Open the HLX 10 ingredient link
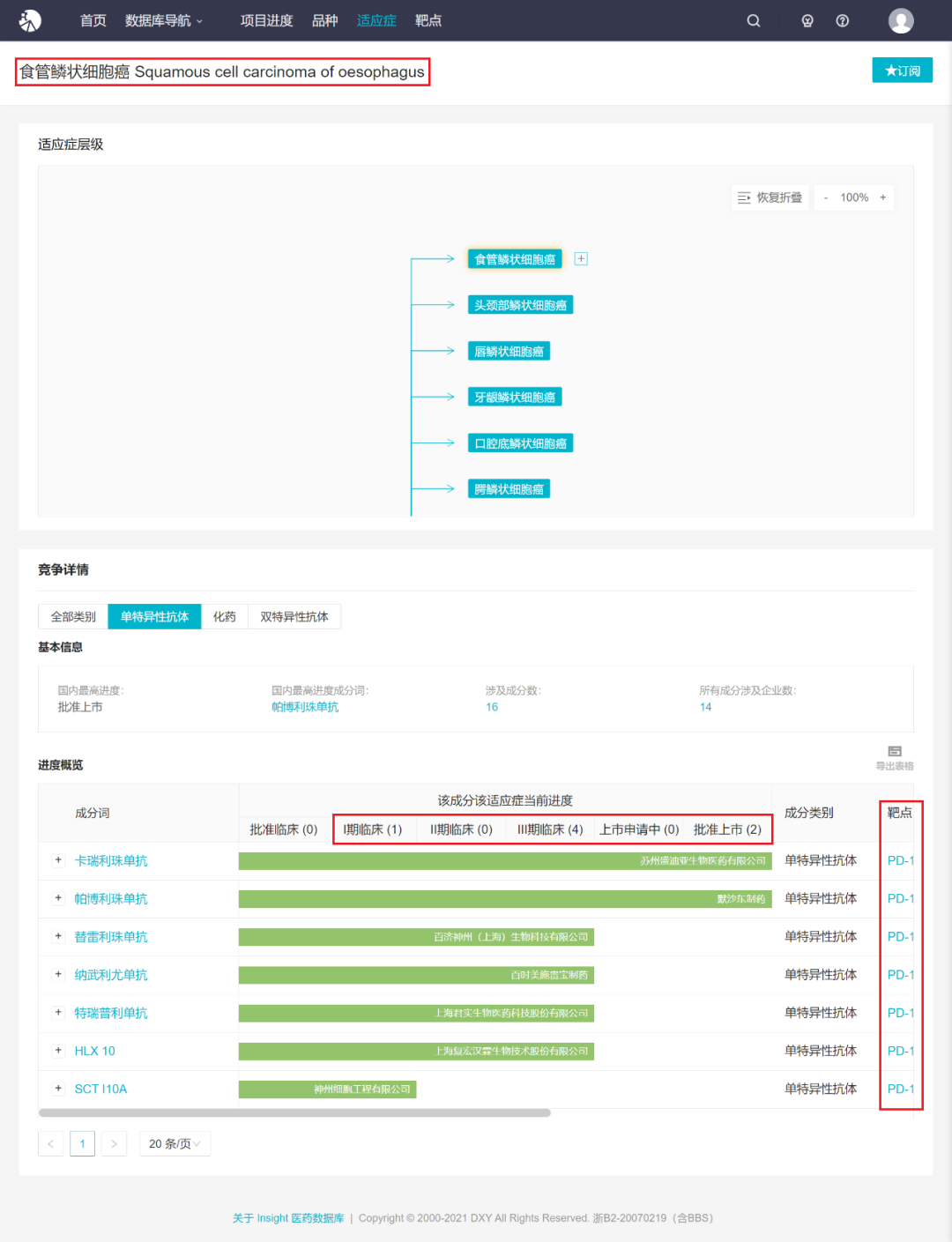Image resolution: width=952 pixels, height=1242 pixels. tap(95, 1051)
